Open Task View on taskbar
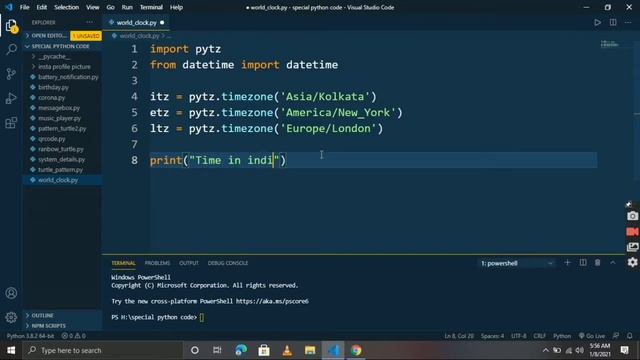Image resolution: width=640 pixels, height=360 pixels. pyautogui.click(x=217, y=350)
